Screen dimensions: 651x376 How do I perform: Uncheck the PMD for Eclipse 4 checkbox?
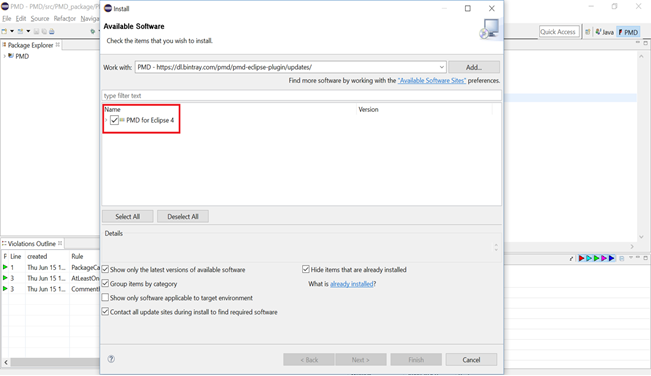pos(115,120)
